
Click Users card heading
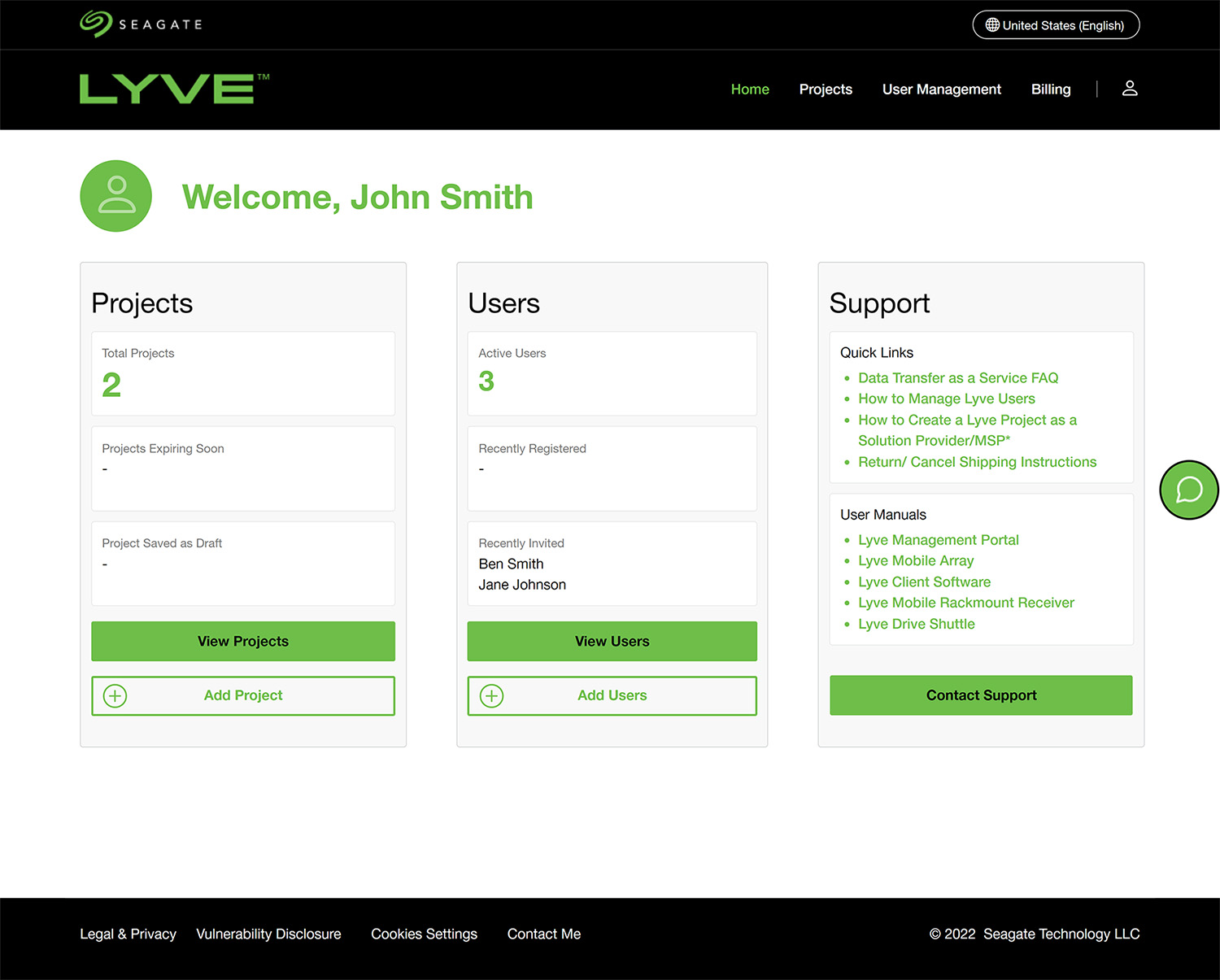coord(503,303)
